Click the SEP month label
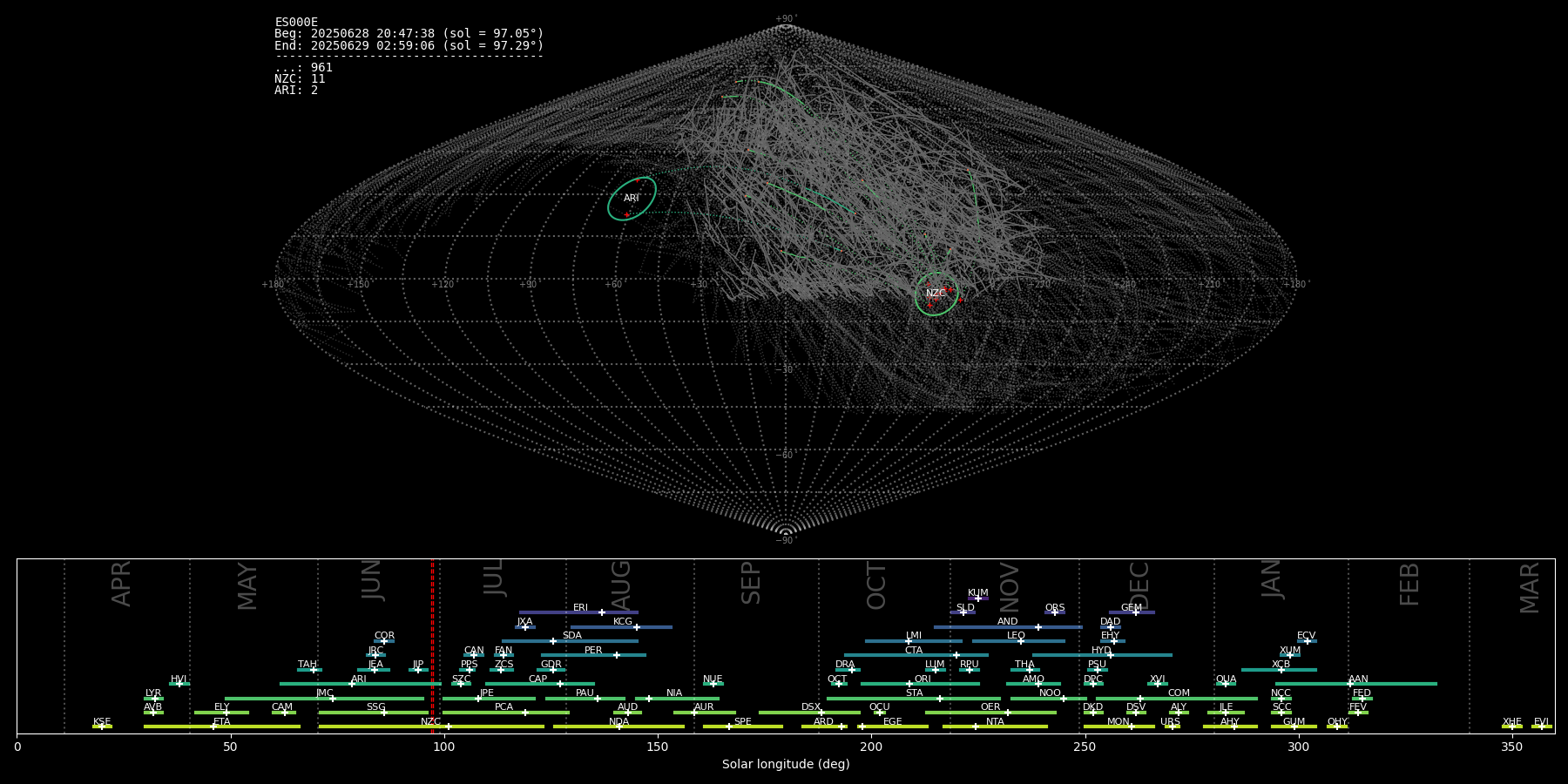The height and width of the screenshot is (784, 1568). [751, 583]
